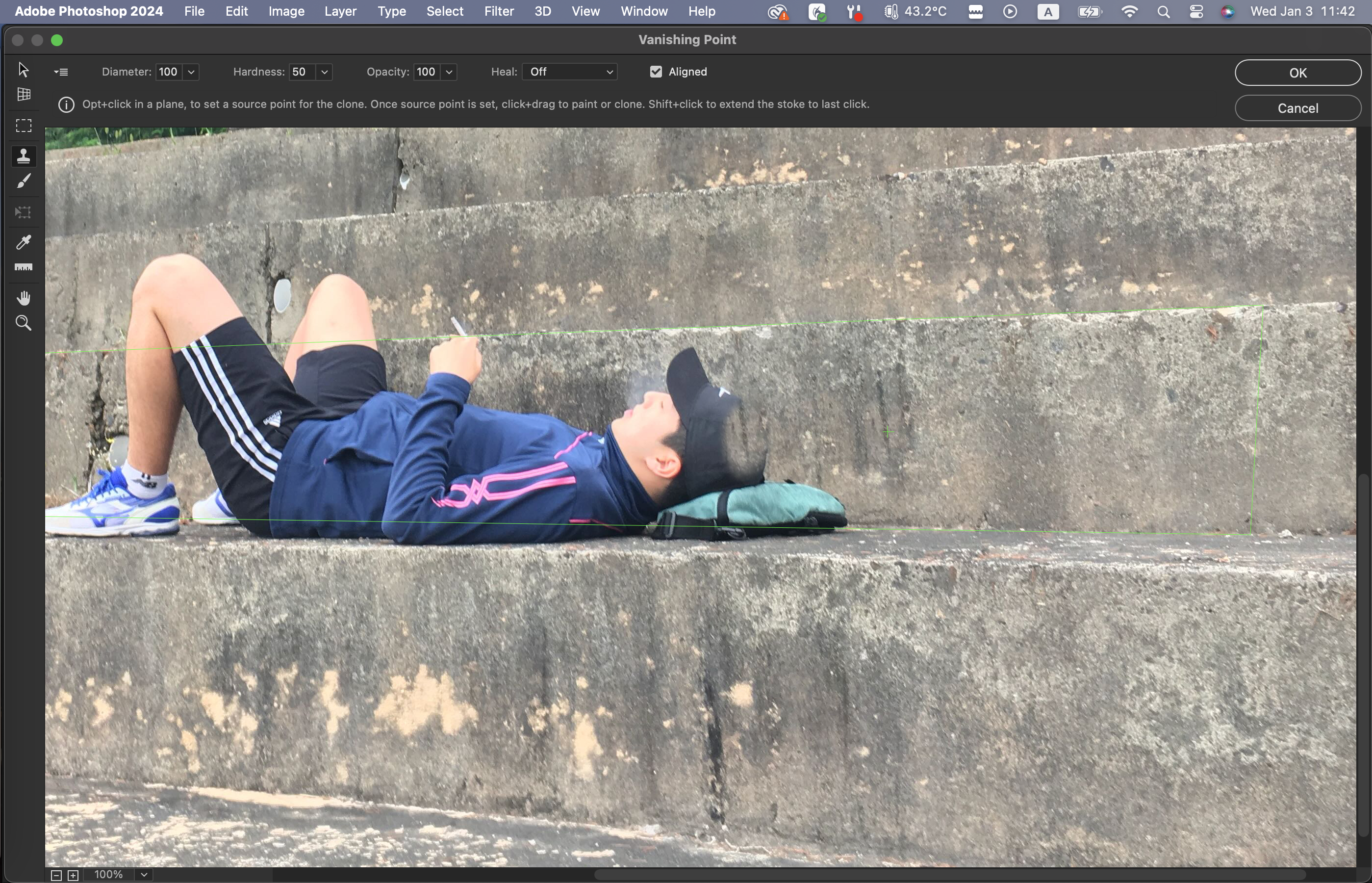This screenshot has width=1372, height=883.
Task: Open the Heal mode dropdown
Action: pyautogui.click(x=570, y=72)
